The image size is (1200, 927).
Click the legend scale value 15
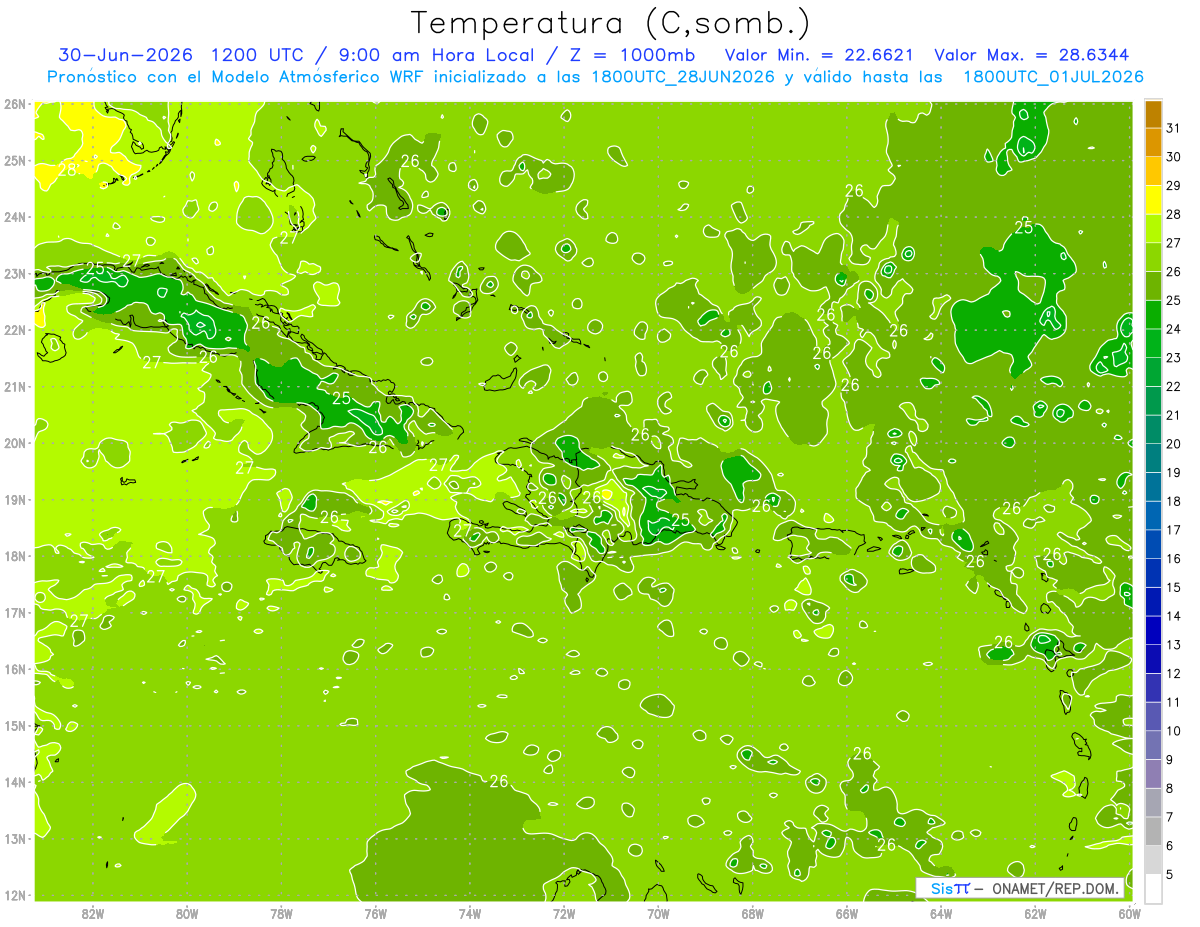tap(1174, 587)
